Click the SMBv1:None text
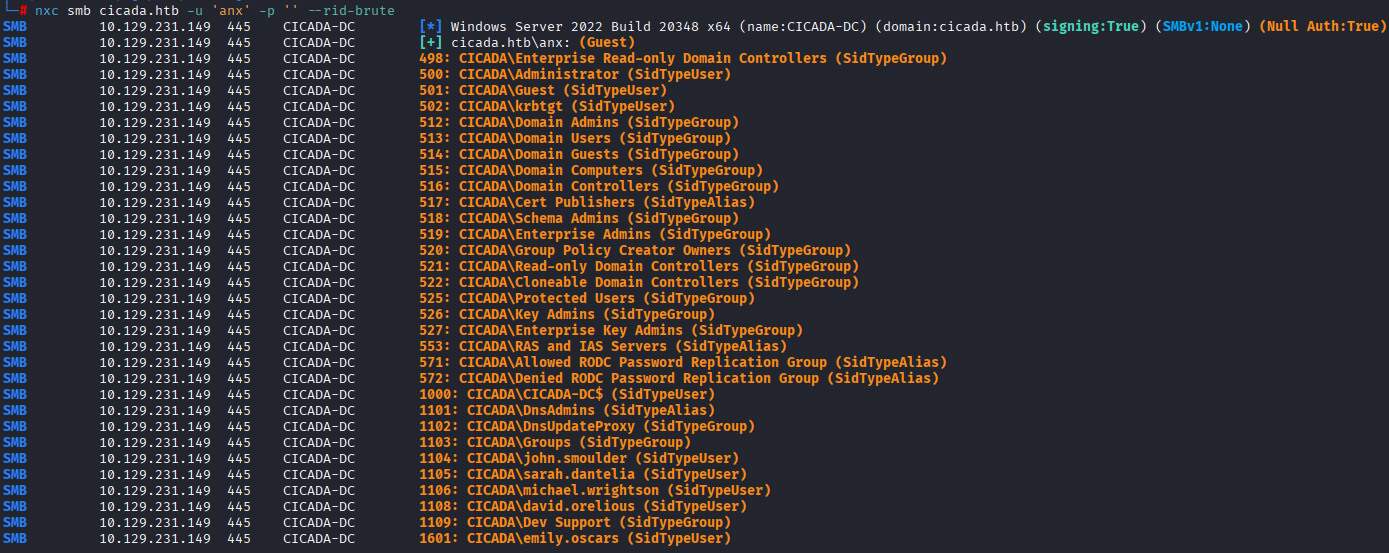 click(1199, 26)
